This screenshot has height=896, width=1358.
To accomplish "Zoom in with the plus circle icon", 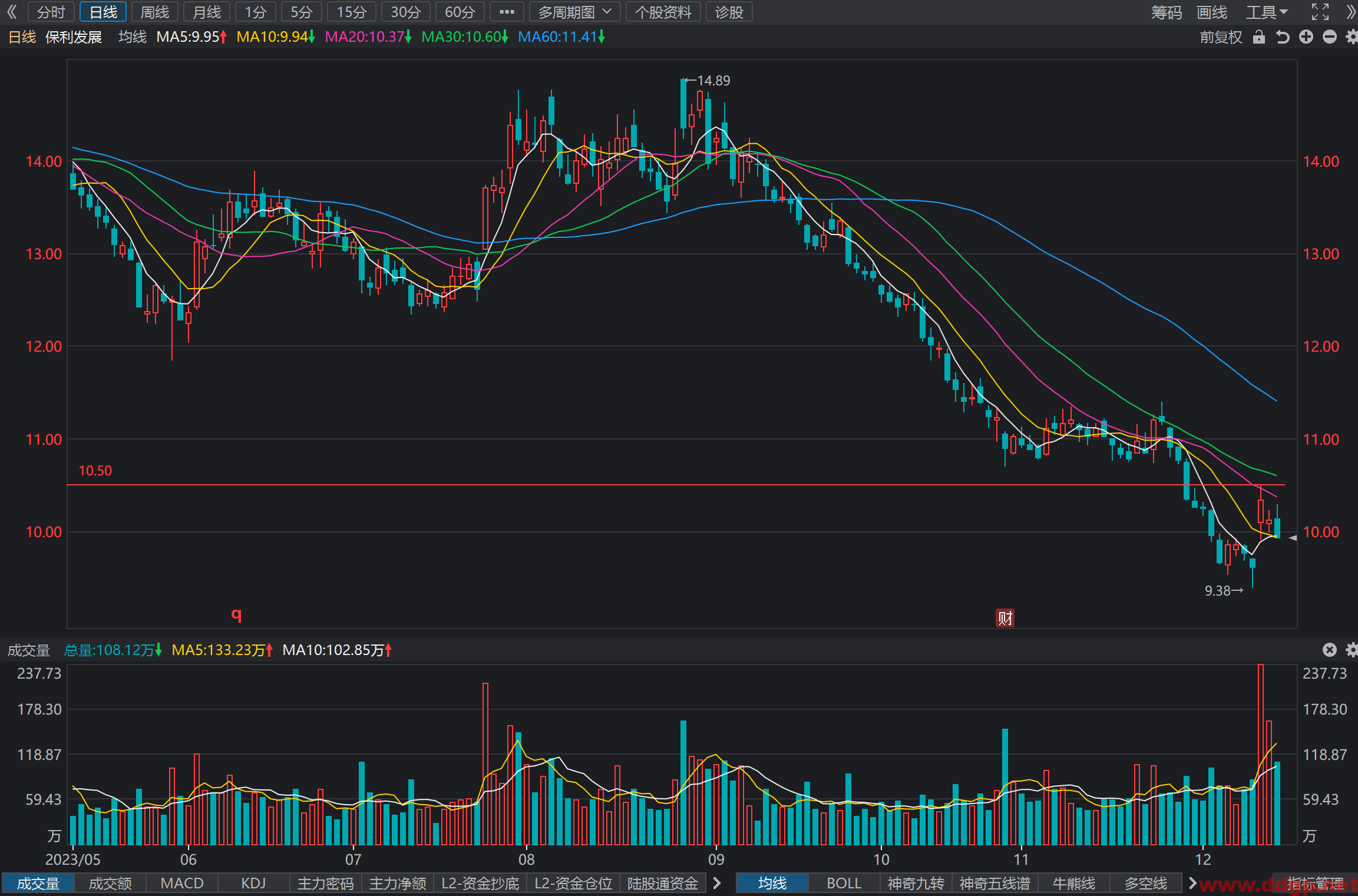I will tap(1306, 37).
